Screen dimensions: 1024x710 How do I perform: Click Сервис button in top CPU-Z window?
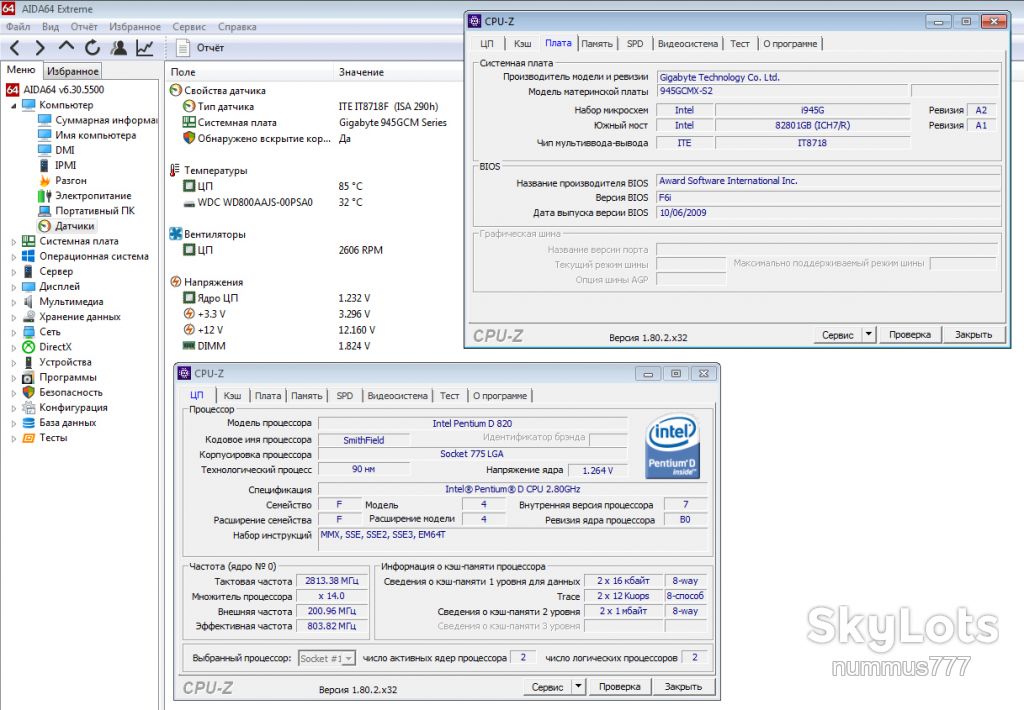838,335
